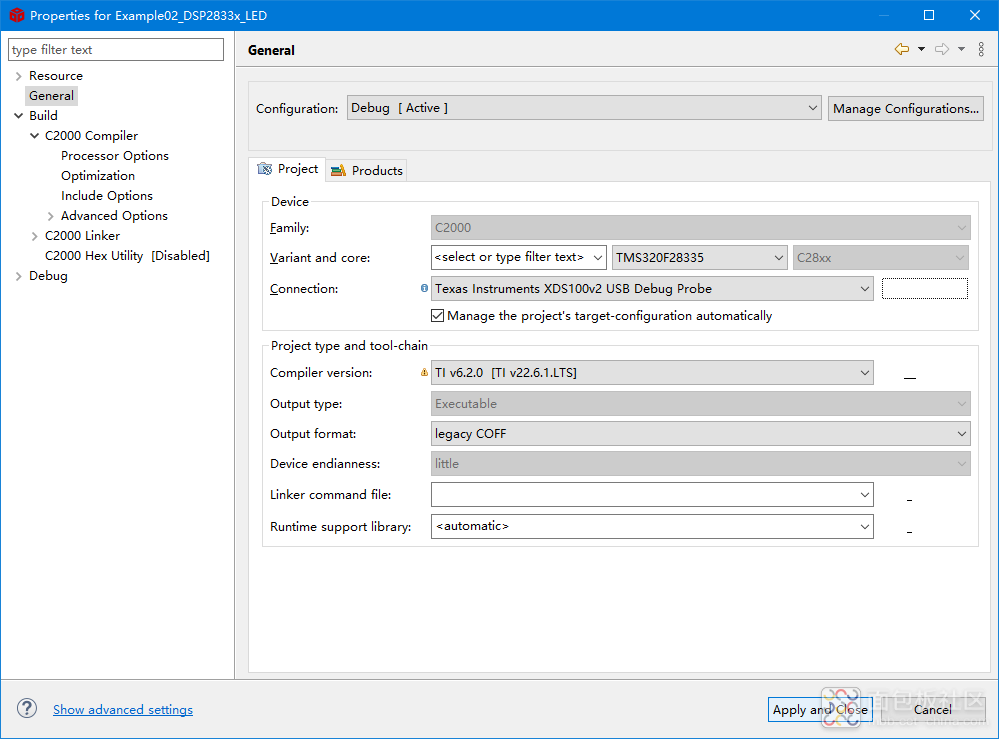Viewport: 999px width, 739px height.
Task: Click the Show advanced settings link
Action: [x=123, y=710]
